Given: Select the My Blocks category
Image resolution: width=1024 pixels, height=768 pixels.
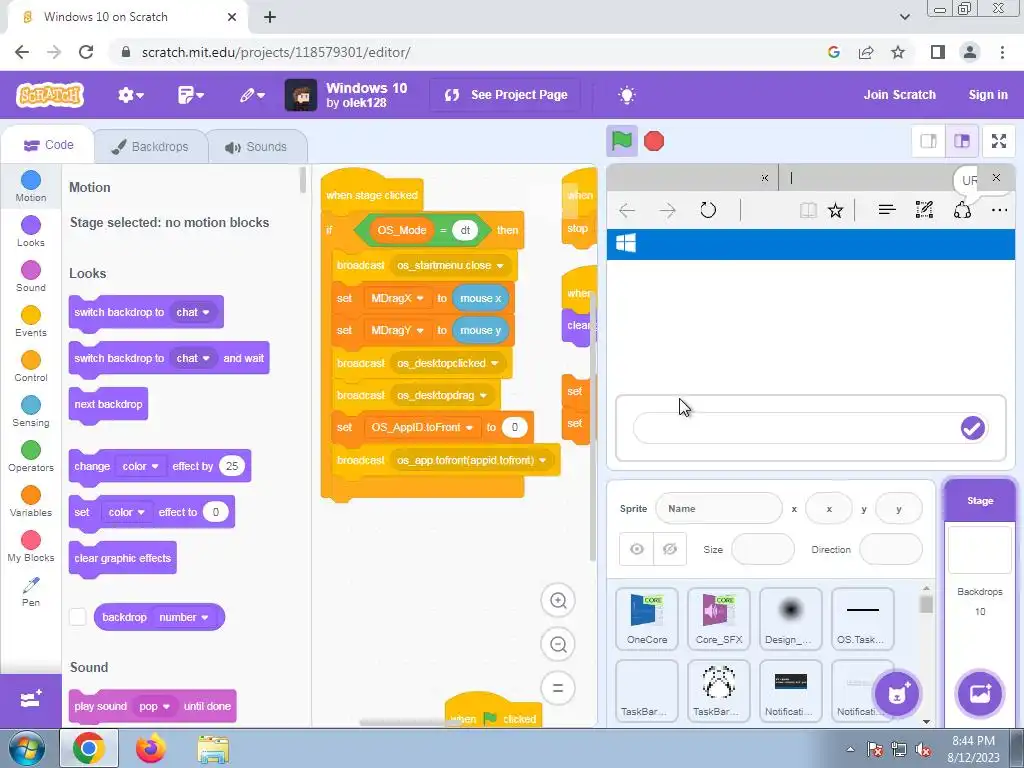Looking at the screenshot, I should [x=31, y=547].
